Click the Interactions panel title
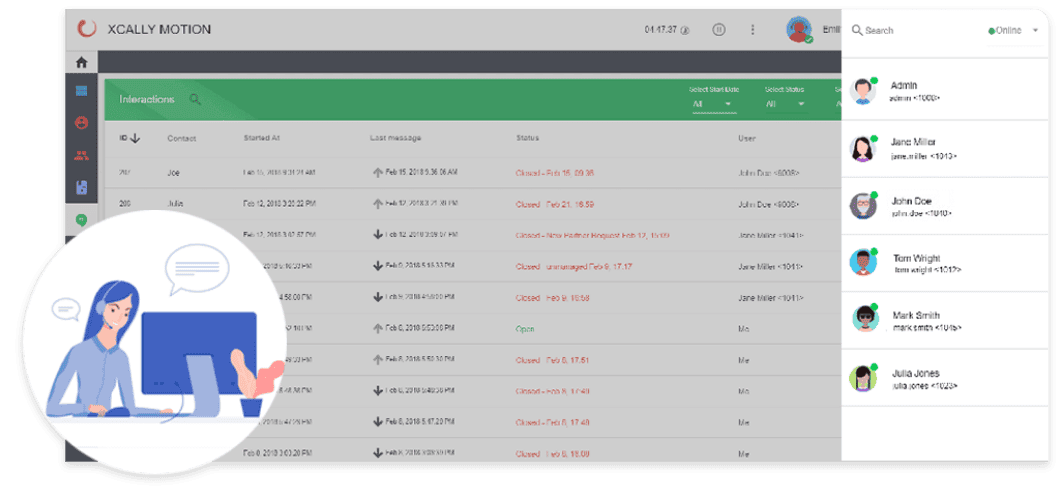 point(147,100)
